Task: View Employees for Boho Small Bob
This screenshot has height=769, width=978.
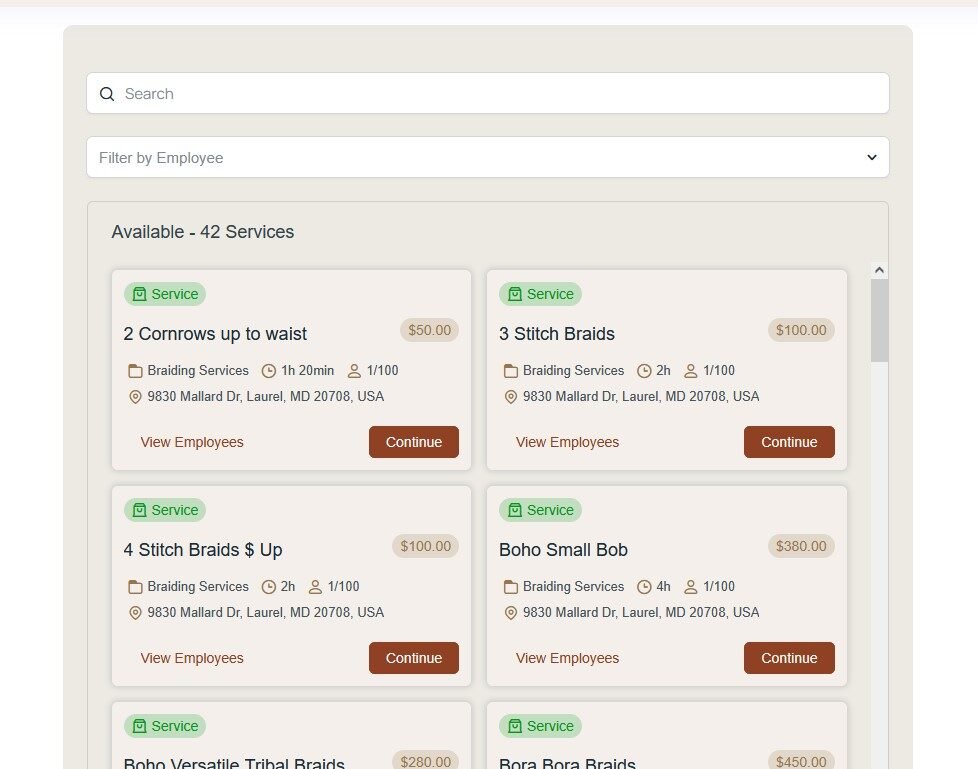Action: (568, 657)
